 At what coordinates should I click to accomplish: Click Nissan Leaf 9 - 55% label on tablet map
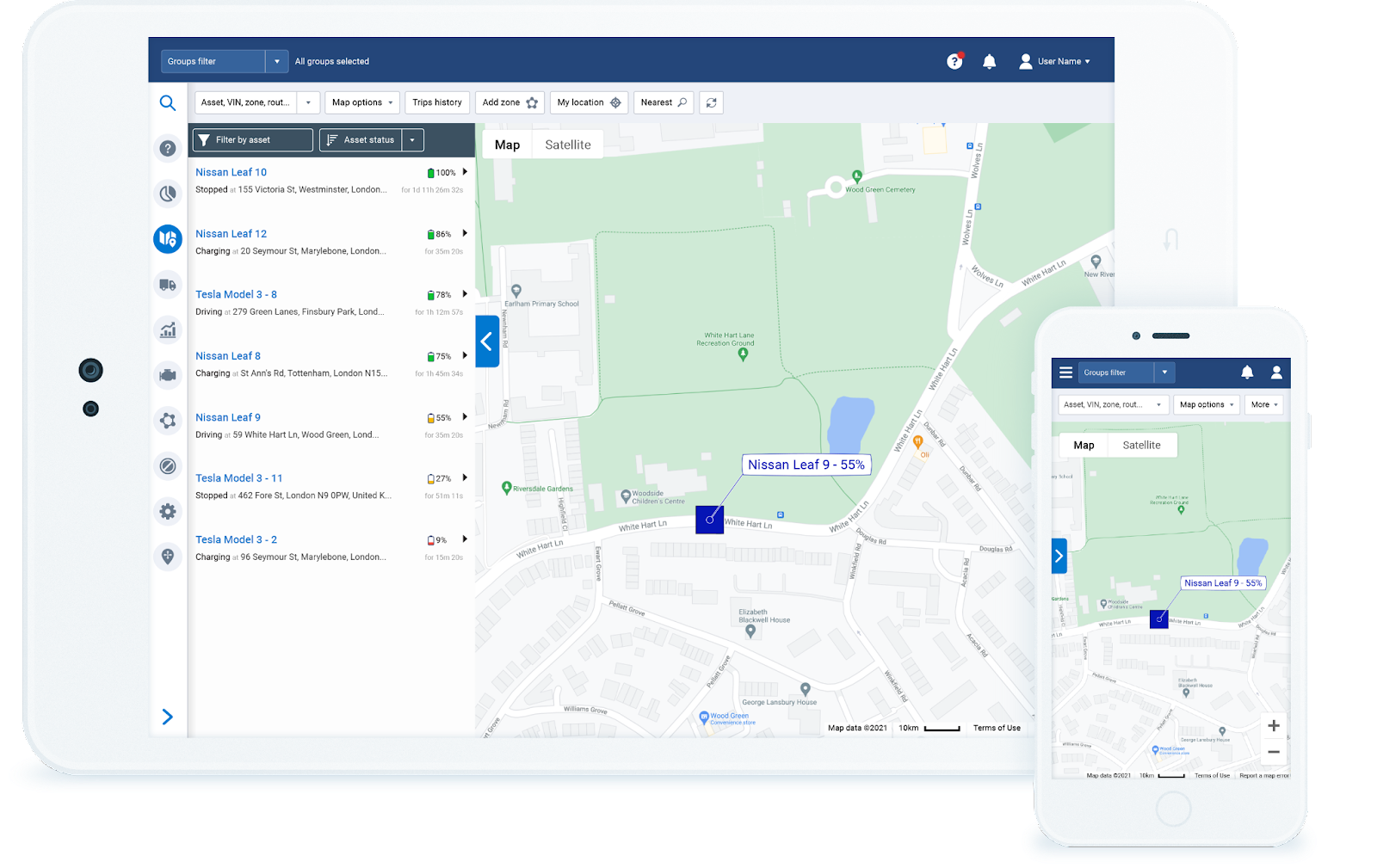[806, 465]
